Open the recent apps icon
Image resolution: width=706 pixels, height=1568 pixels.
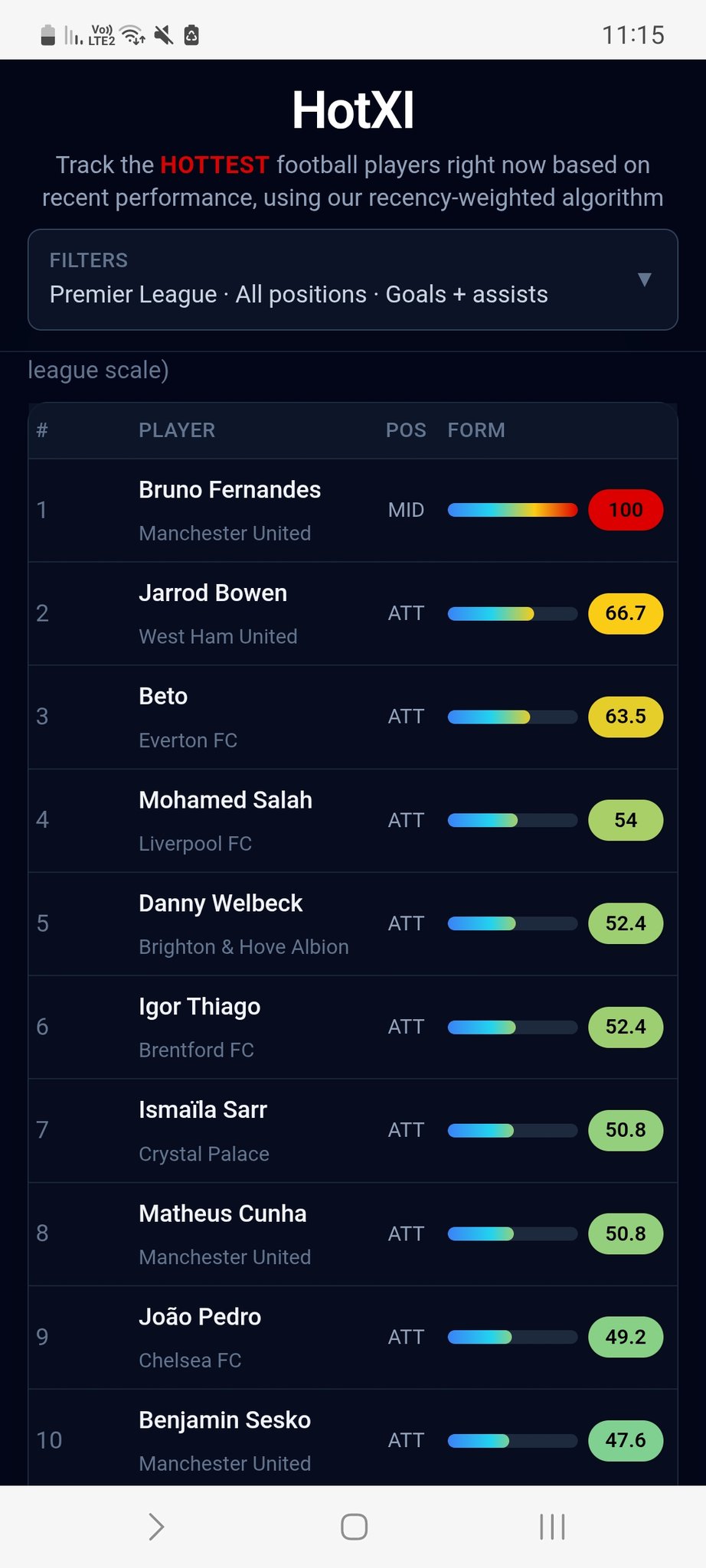(x=551, y=1527)
